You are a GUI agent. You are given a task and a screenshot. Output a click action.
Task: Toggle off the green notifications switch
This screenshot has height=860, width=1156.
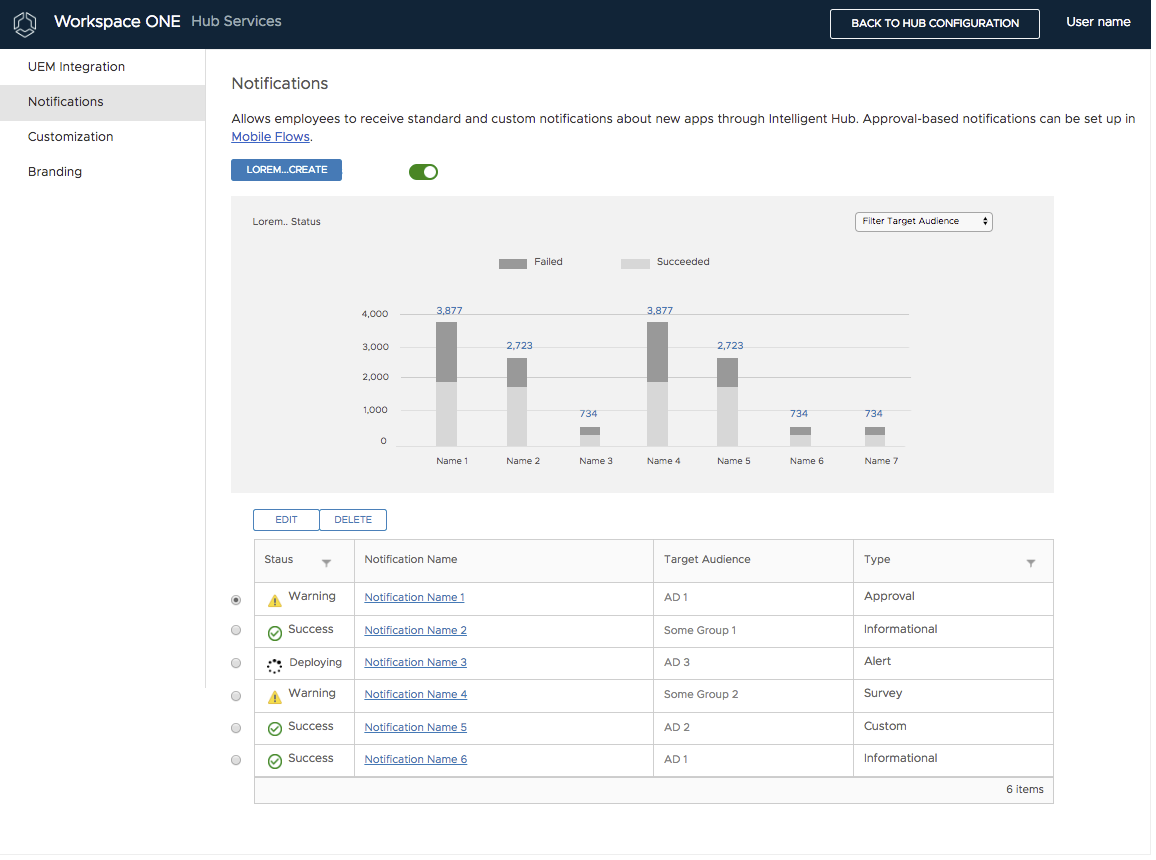[x=423, y=172]
